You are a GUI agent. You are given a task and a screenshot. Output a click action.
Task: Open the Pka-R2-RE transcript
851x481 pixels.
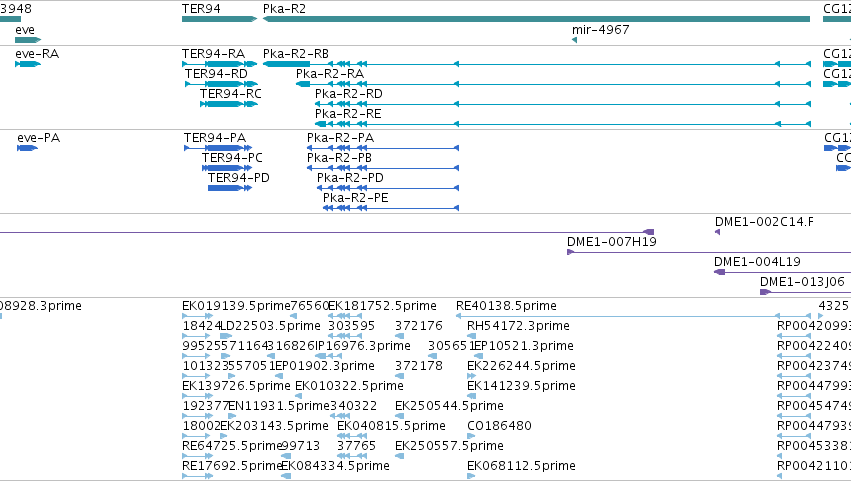click(562, 124)
